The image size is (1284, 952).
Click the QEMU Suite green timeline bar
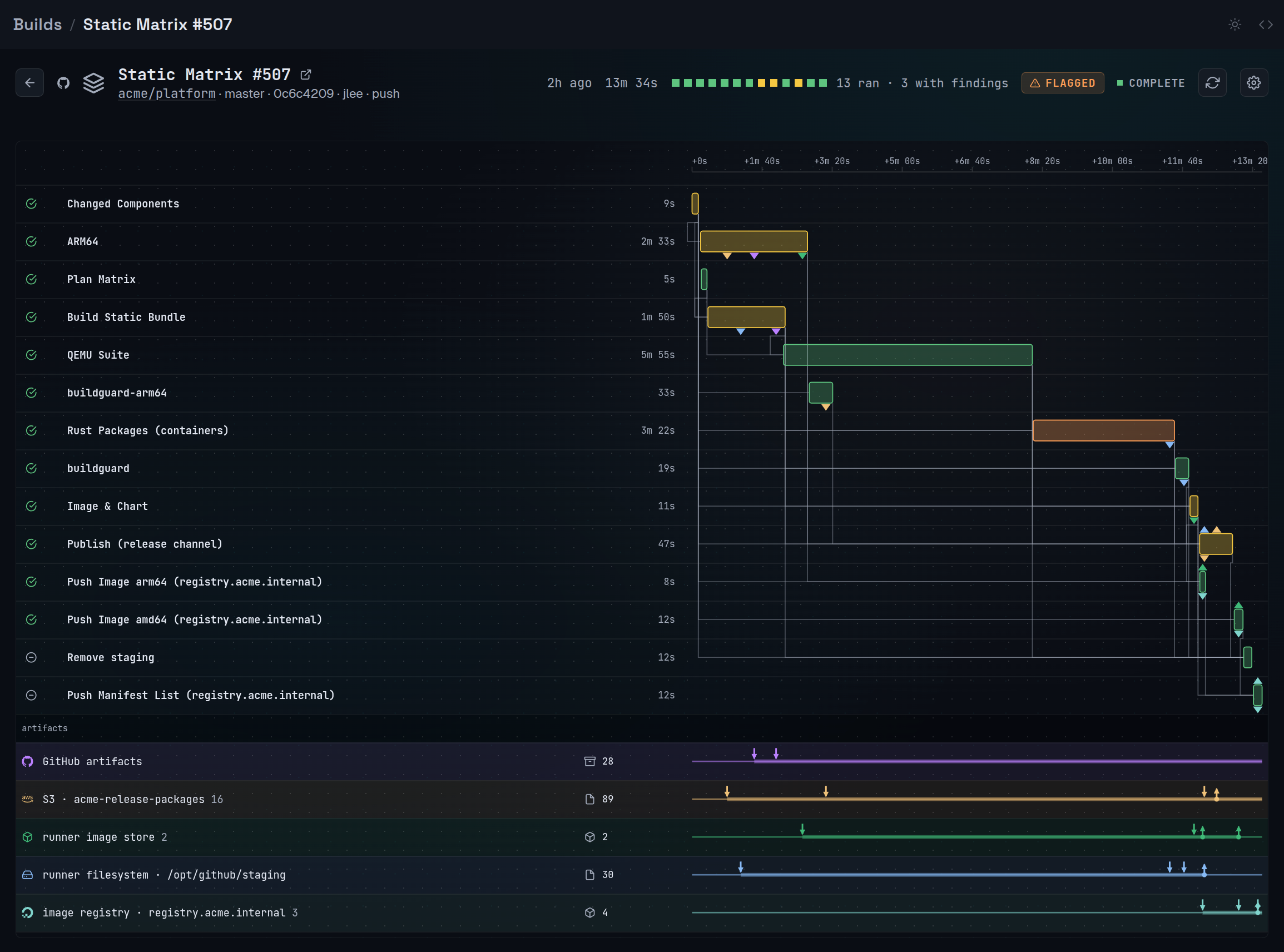point(908,355)
